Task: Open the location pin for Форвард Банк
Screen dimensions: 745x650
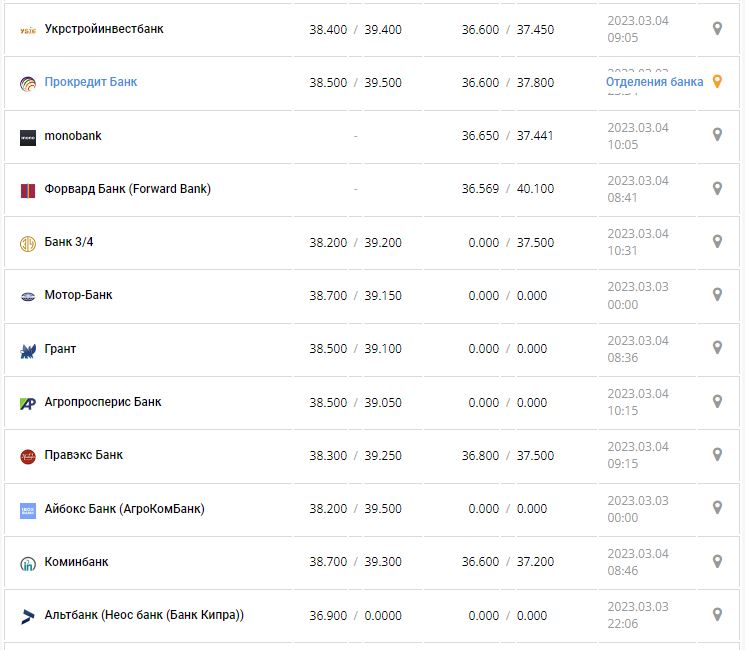Action: click(717, 188)
